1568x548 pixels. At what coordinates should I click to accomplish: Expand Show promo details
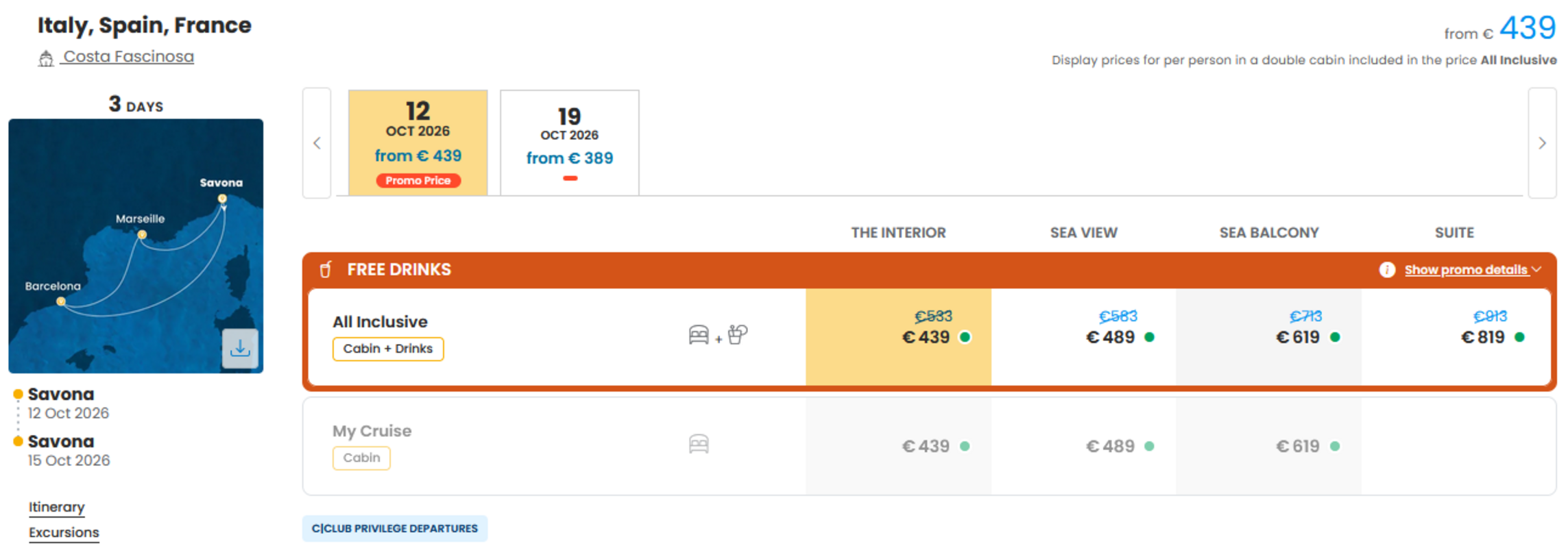point(1465,270)
